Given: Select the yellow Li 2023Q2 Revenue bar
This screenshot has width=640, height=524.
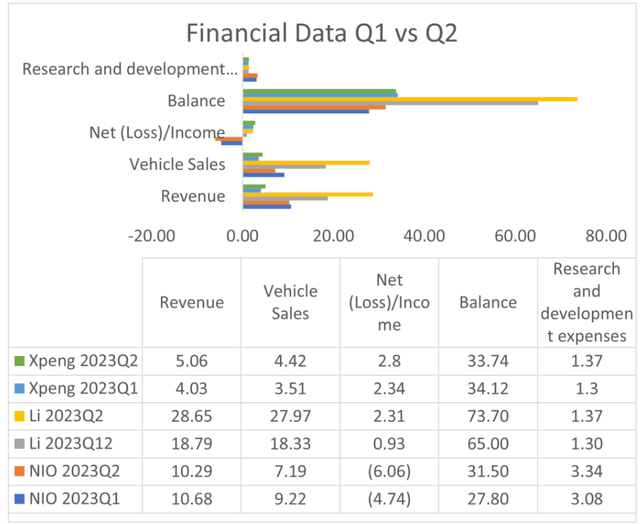Looking at the screenshot, I should point(308,195).
